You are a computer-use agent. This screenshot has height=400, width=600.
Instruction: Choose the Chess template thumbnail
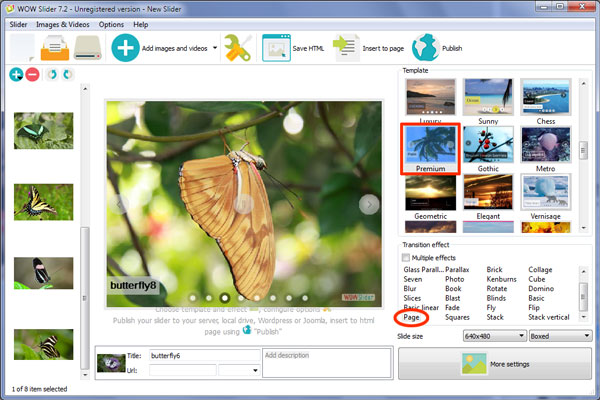[x=545, y=97]
